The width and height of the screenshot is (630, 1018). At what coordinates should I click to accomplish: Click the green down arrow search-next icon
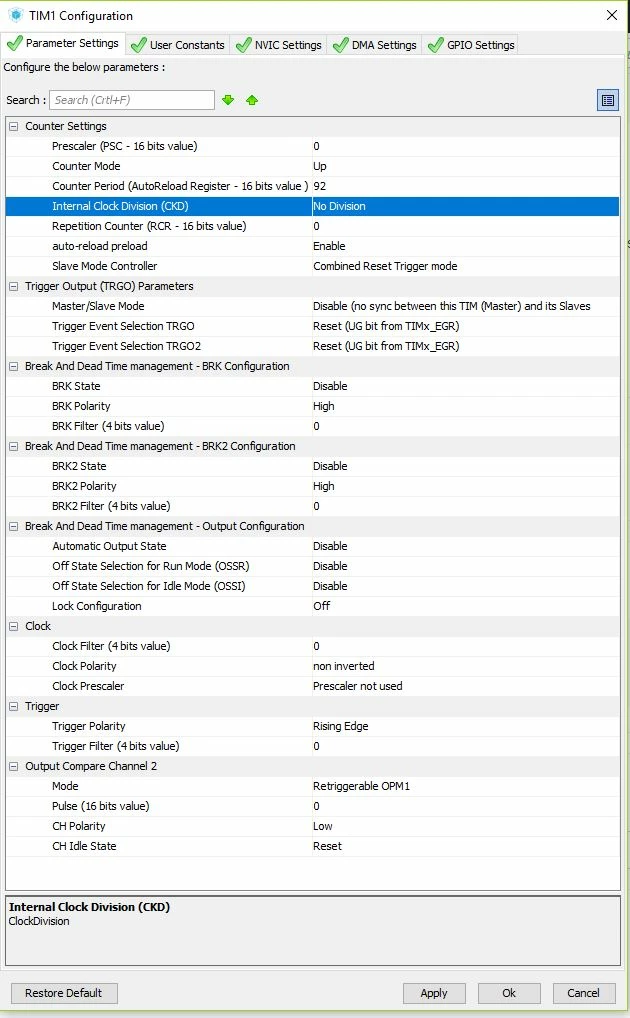[x=228, y=100]
